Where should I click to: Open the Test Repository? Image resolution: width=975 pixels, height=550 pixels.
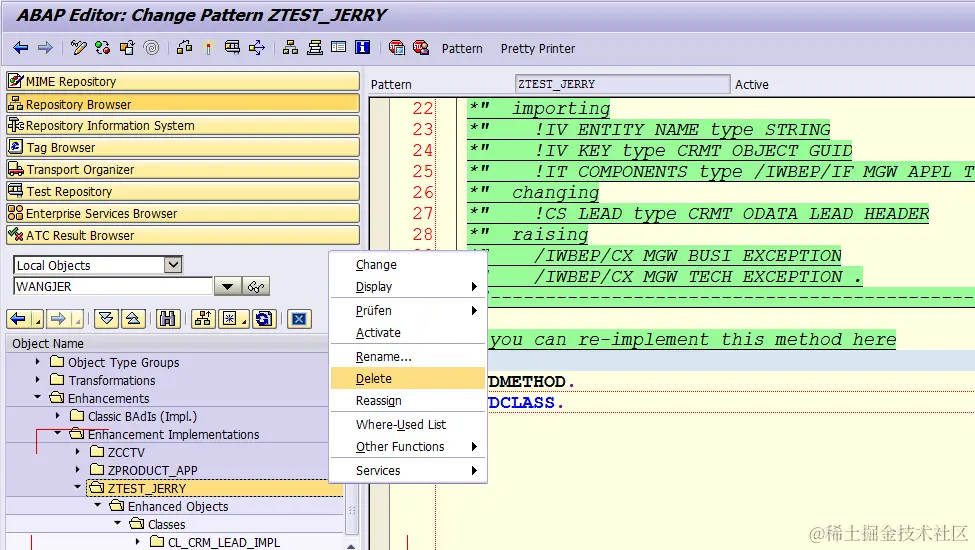point(183,191)
